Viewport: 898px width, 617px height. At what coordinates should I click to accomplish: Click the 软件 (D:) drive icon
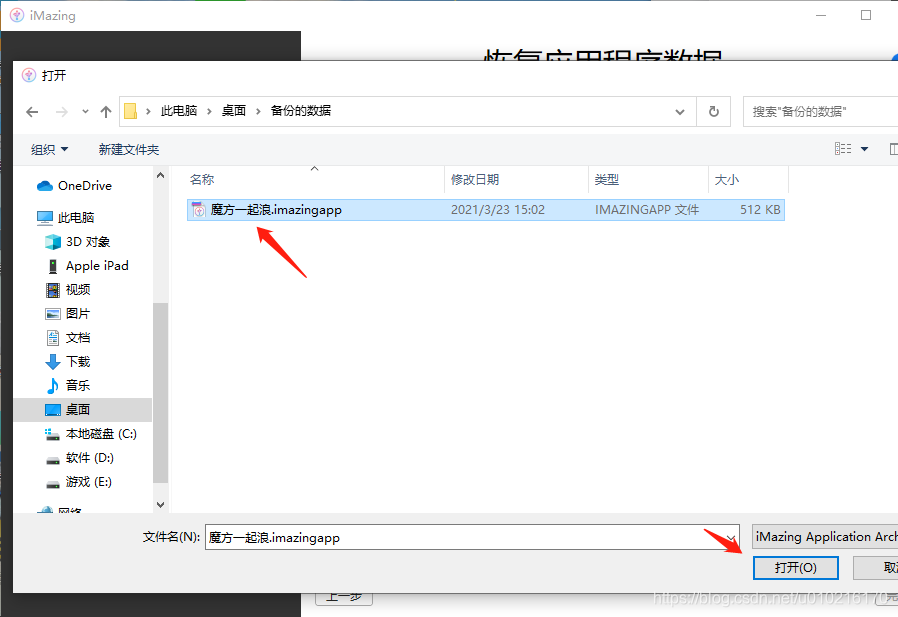point(53,460)
